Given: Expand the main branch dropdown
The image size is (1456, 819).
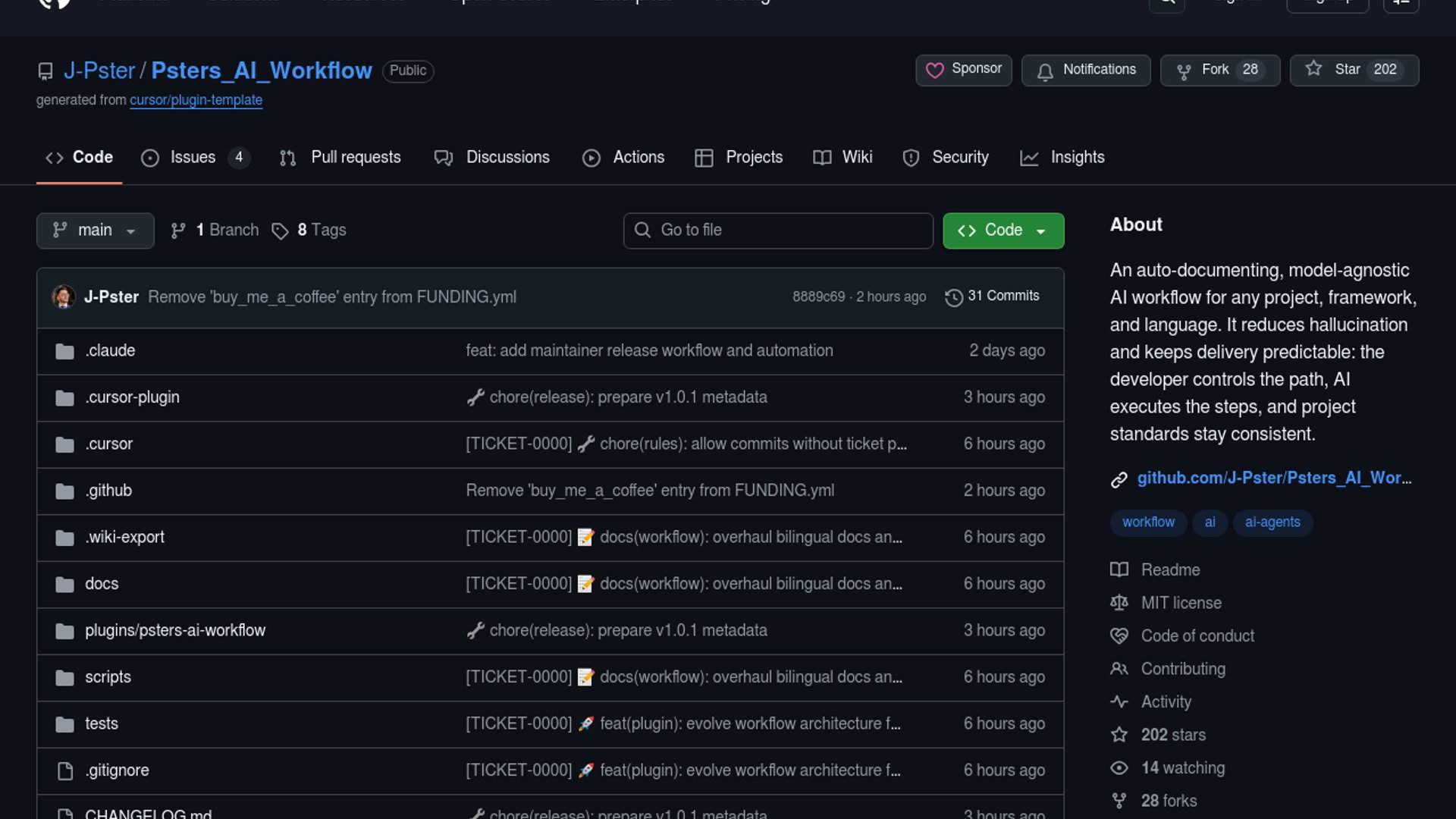Looking at the screenshot, I should pos(95,231).
